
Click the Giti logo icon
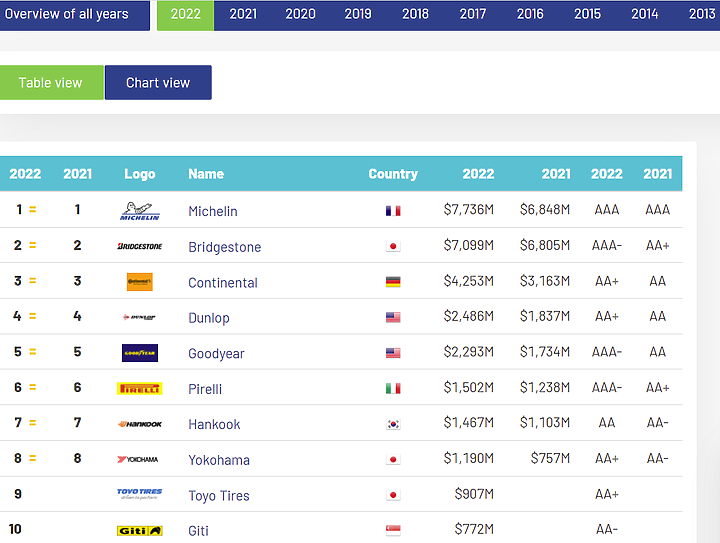tap(139, 530)
